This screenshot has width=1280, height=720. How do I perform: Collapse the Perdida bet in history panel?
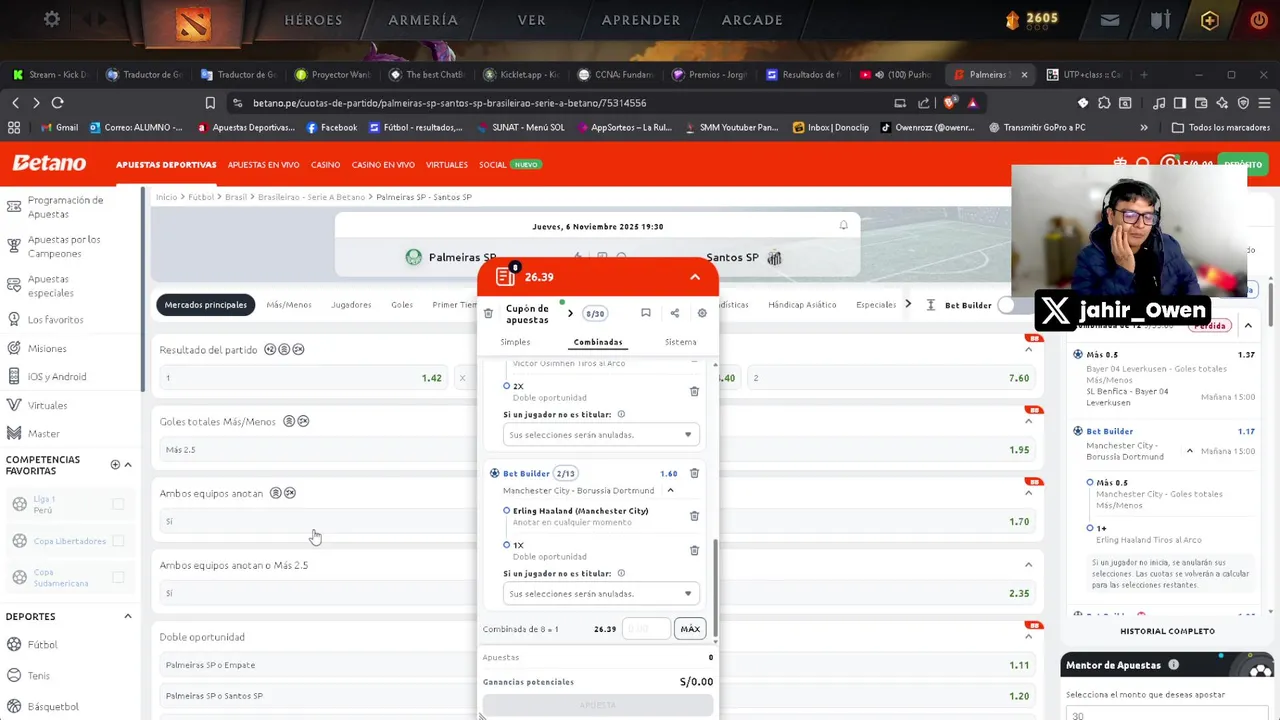1248,326
